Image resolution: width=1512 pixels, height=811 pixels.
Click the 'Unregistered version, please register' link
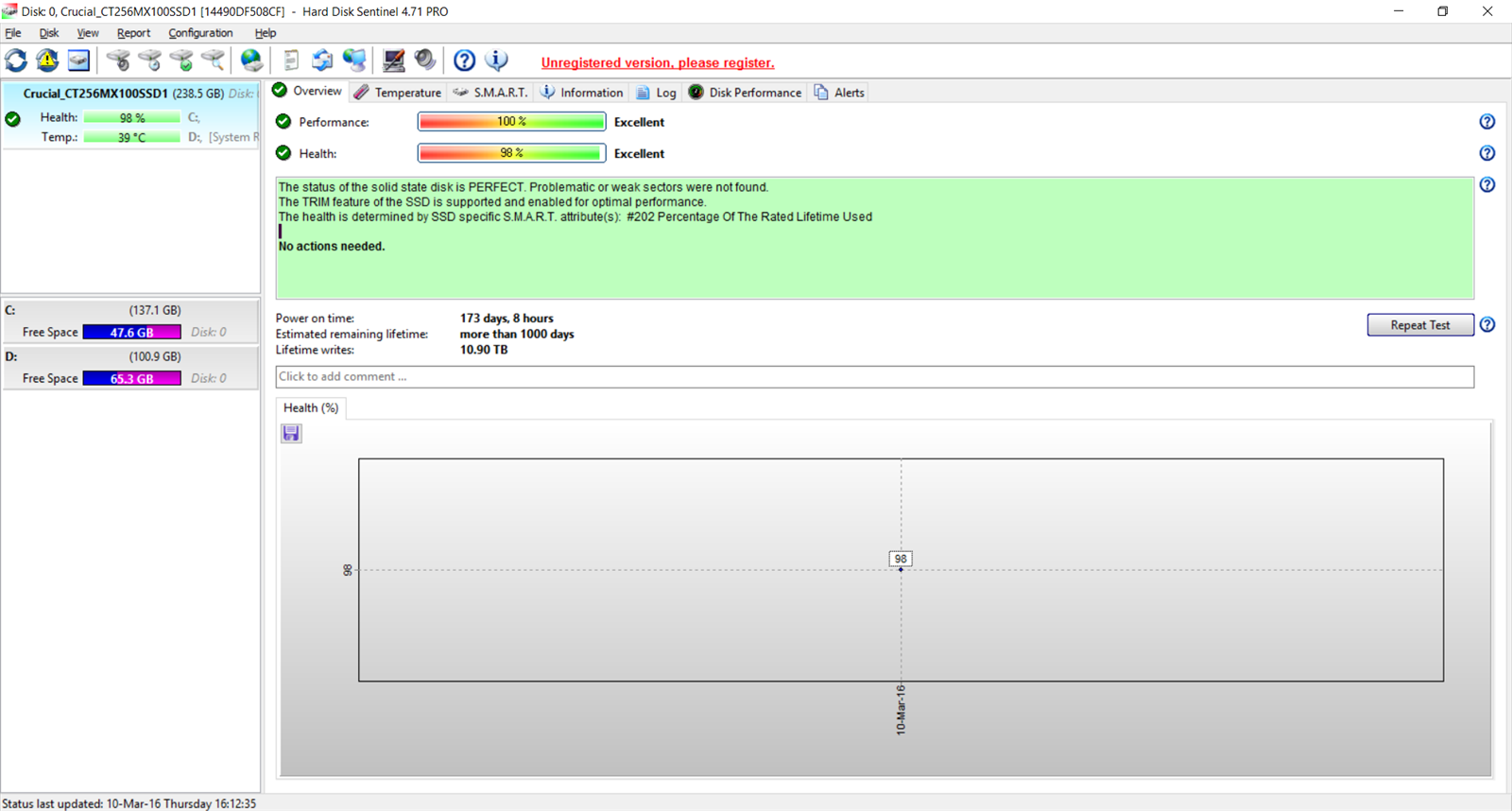(657, 63)
